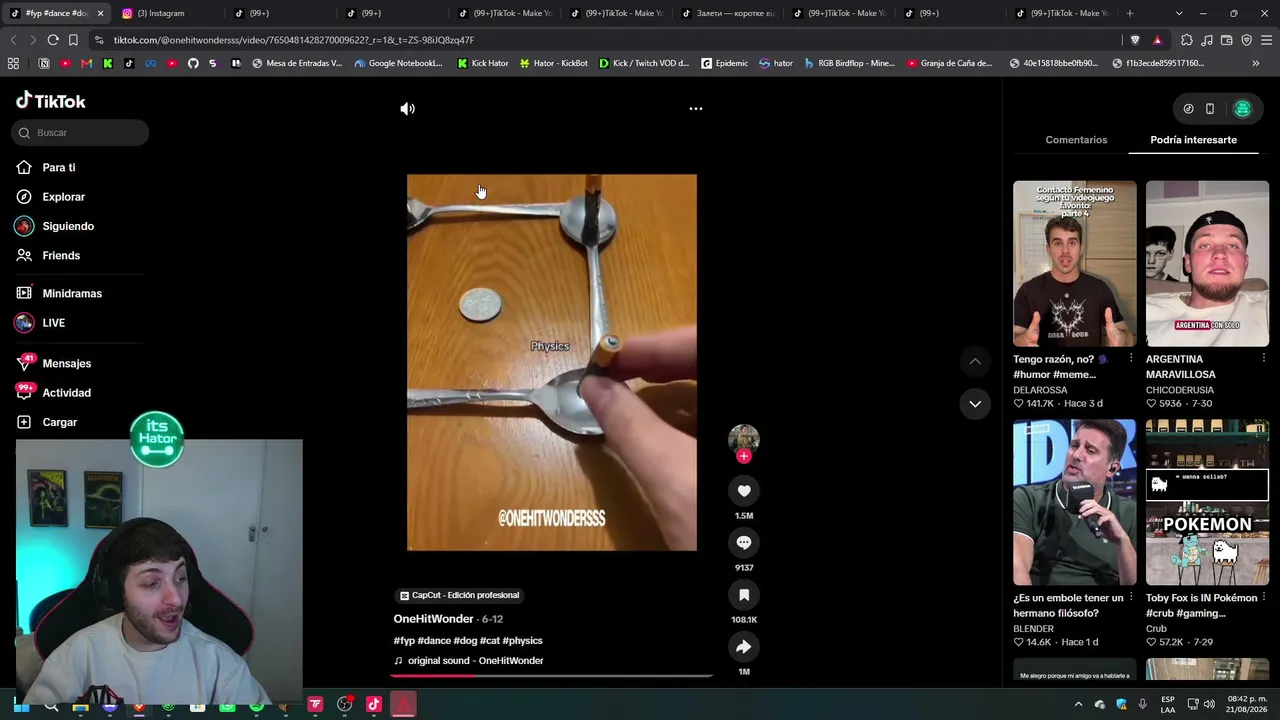The image size is (1280, 720).
Task: Click the CapCut Edición profesional label
Action: coord(459,595)
